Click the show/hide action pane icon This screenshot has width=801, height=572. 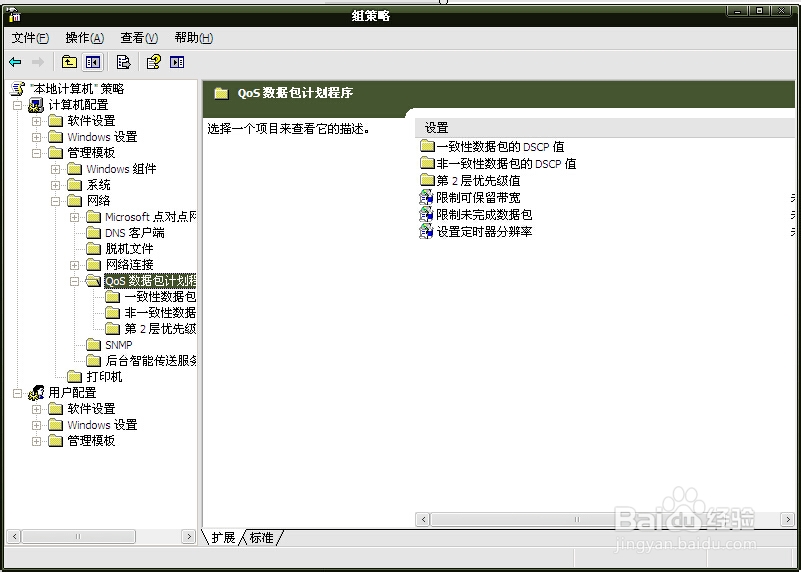[177, 62]
